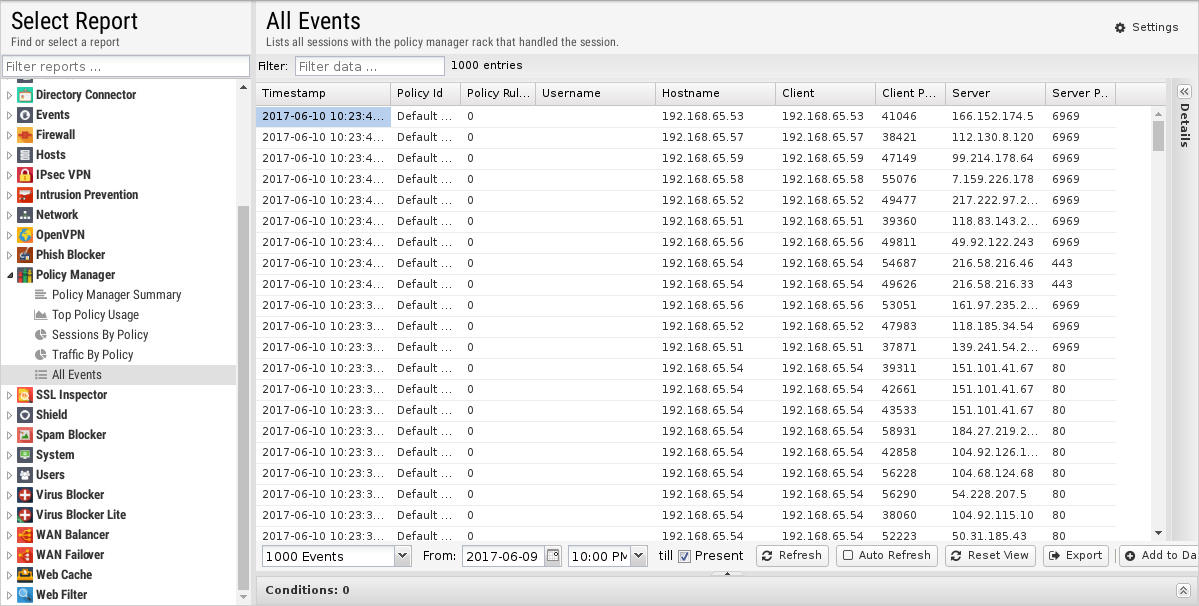Click the Phish Blocker icon

(24, 254)
